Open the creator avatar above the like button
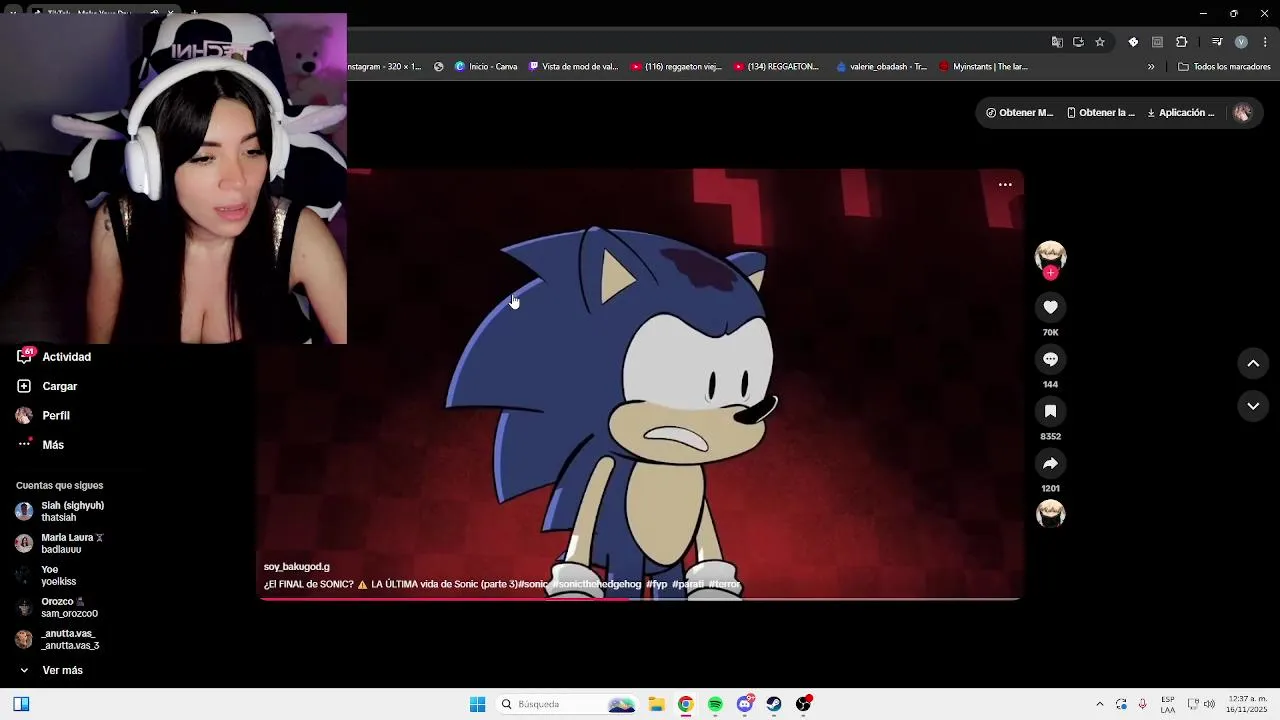The height and width of the screenshot is (720, 1280). point(1050,256)
